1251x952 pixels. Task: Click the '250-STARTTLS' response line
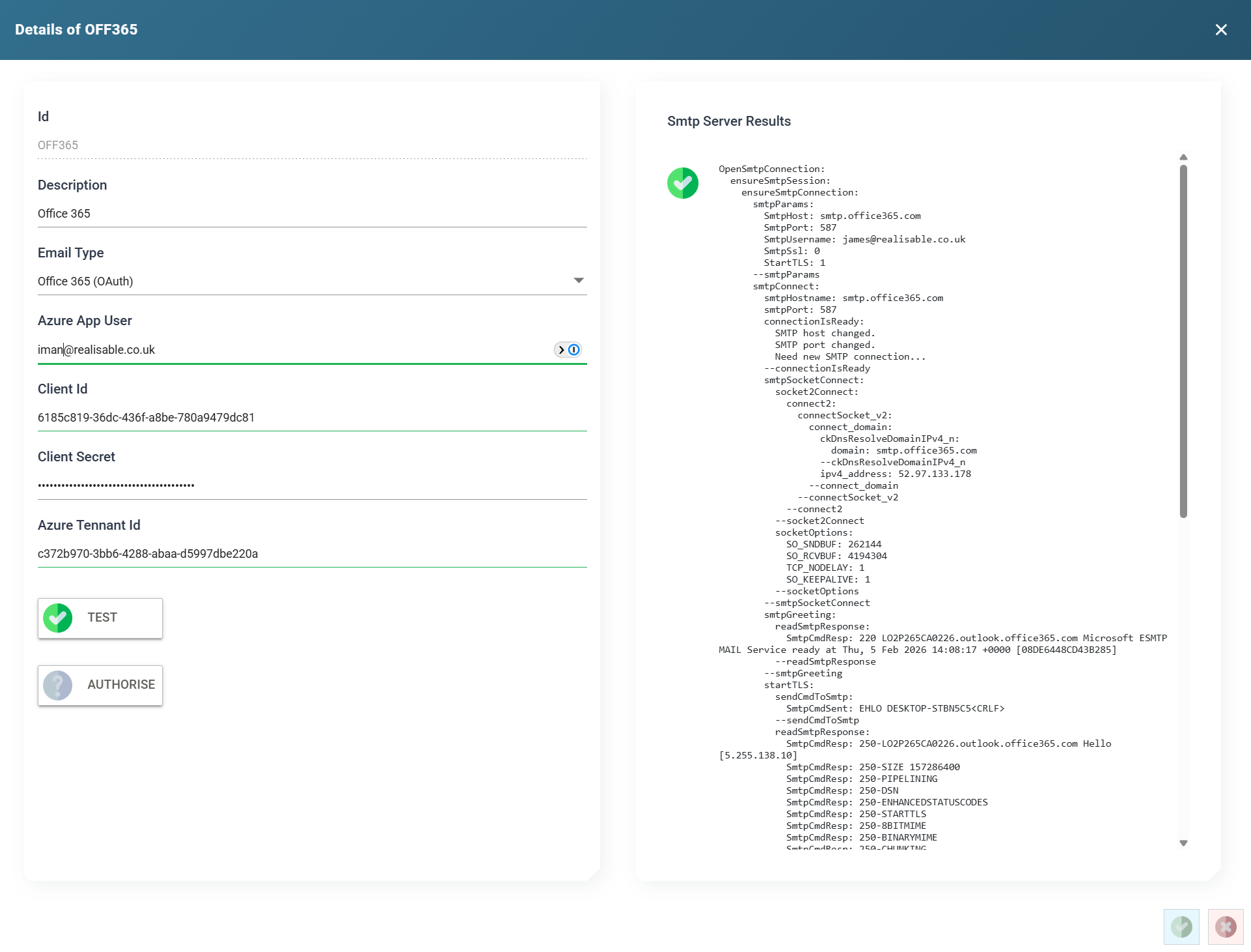pos(856,814)
